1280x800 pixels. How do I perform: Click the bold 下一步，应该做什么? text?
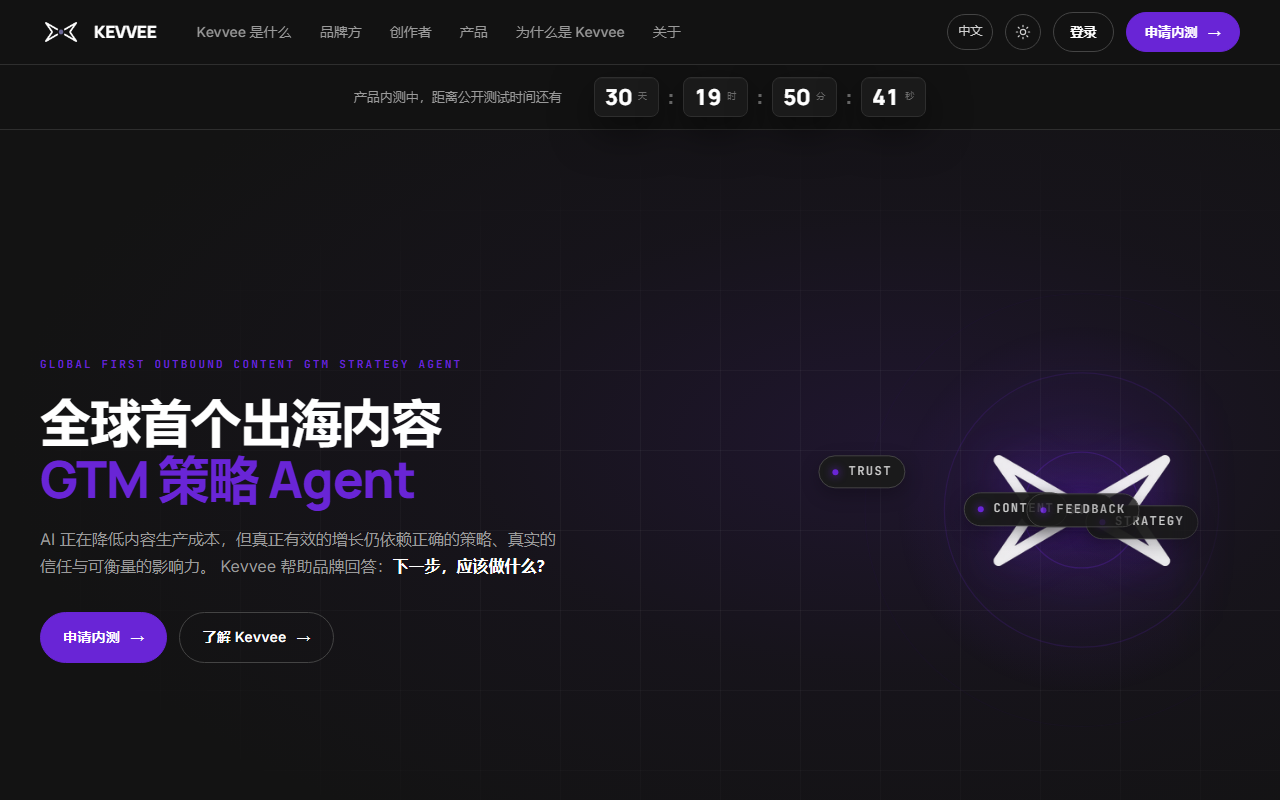[469, 566]
